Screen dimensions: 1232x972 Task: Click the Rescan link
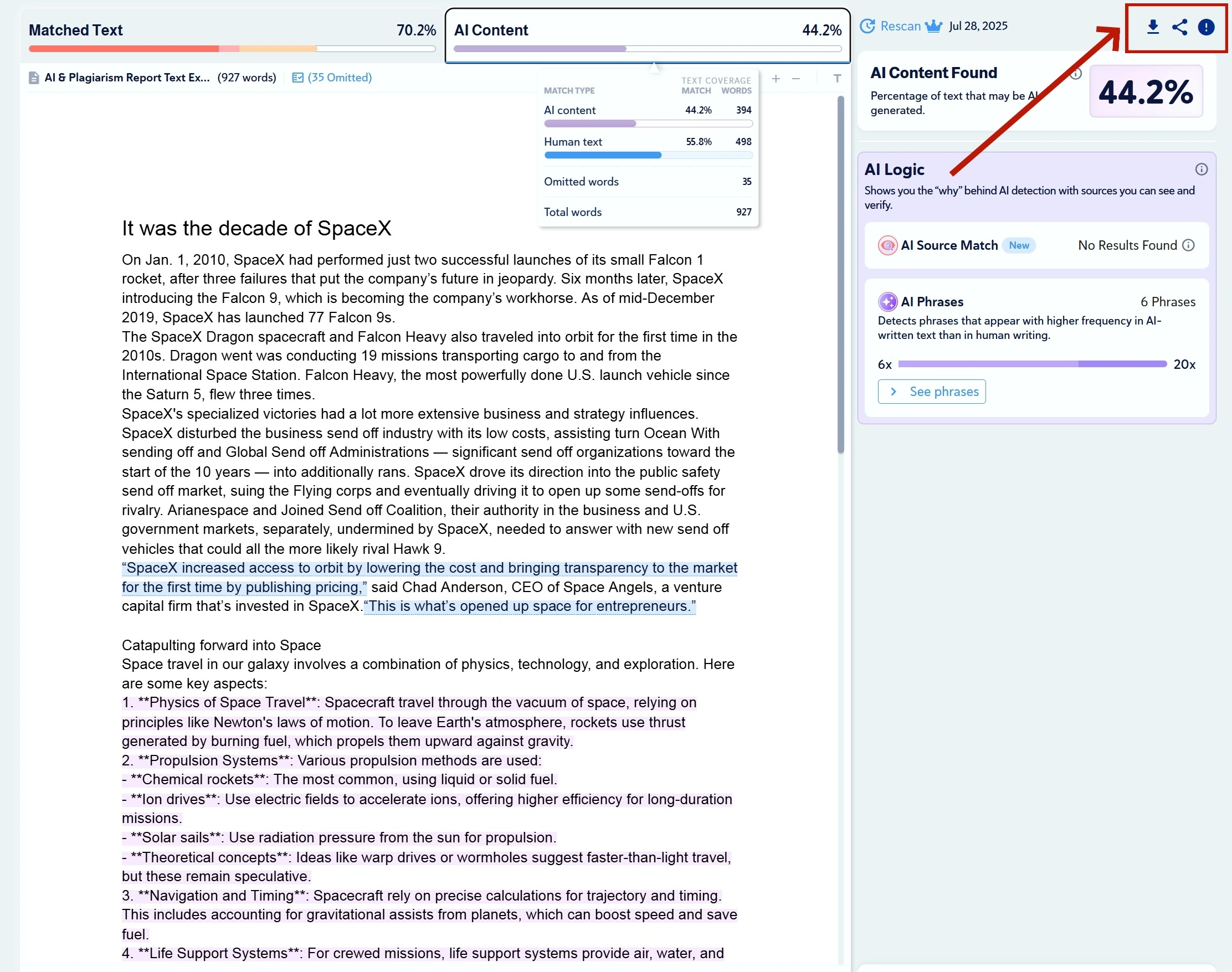pyautogui.click(x=900, y=26)
